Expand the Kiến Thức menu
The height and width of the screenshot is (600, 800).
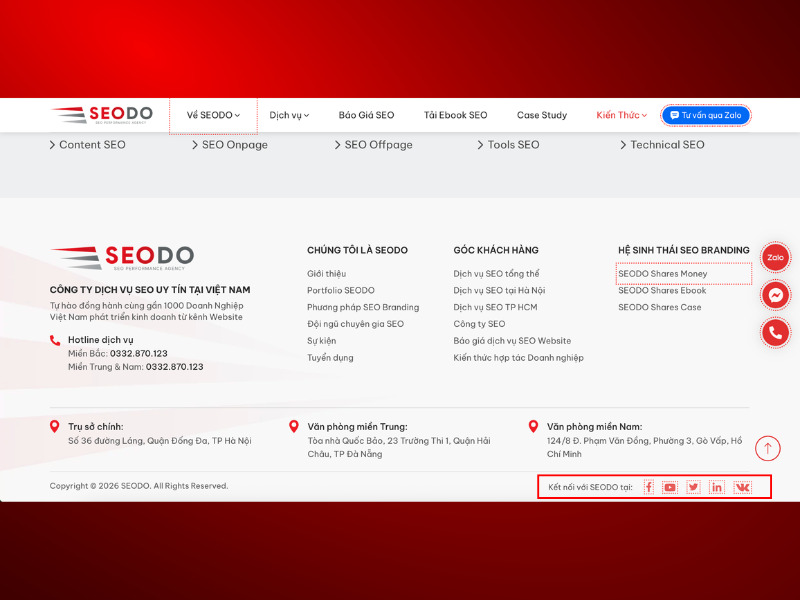point(621,115)
